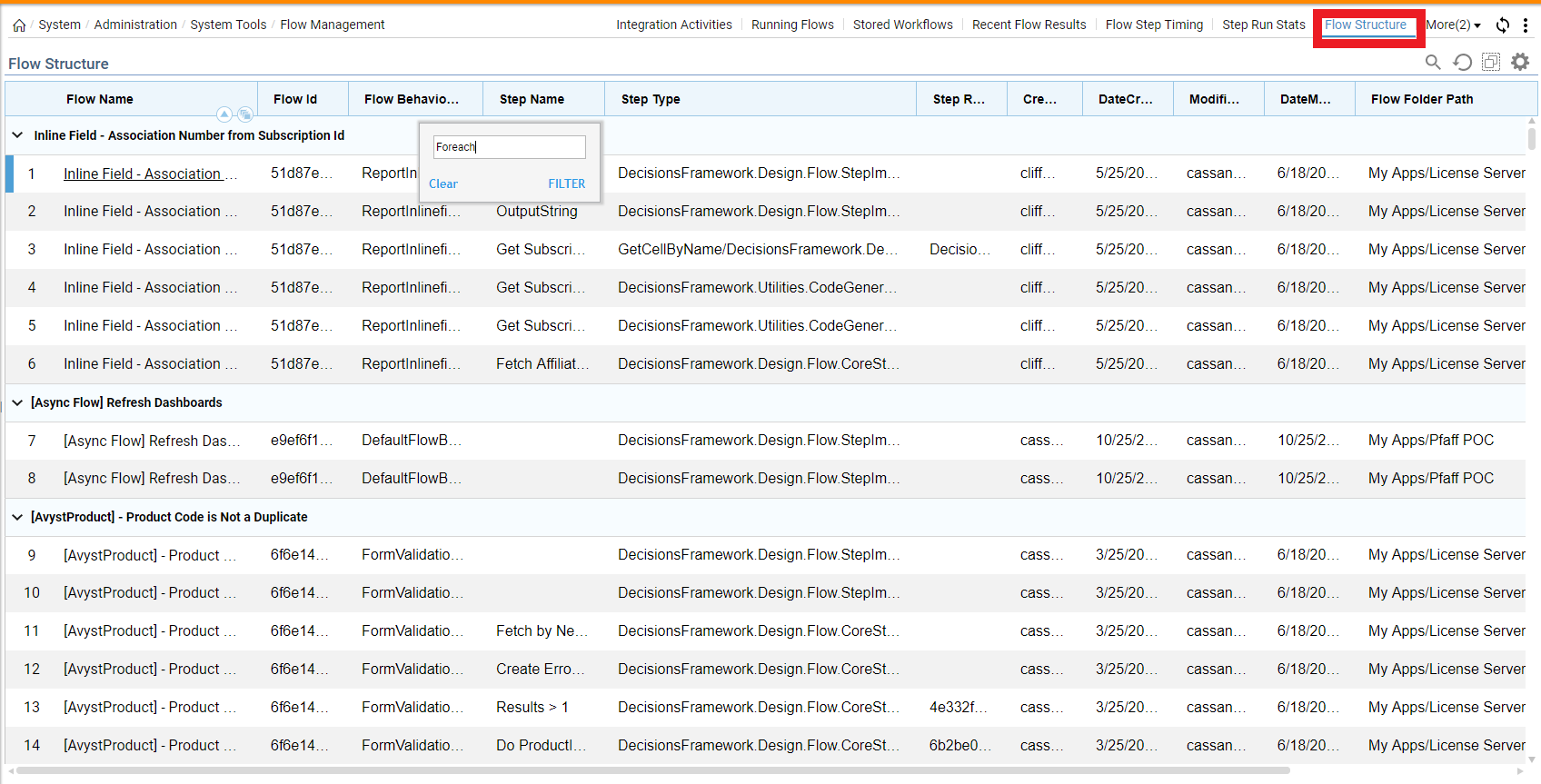1541x784 pixels.
Task: Open the More(2) dropdown
Action: (x=1453, y=25)
